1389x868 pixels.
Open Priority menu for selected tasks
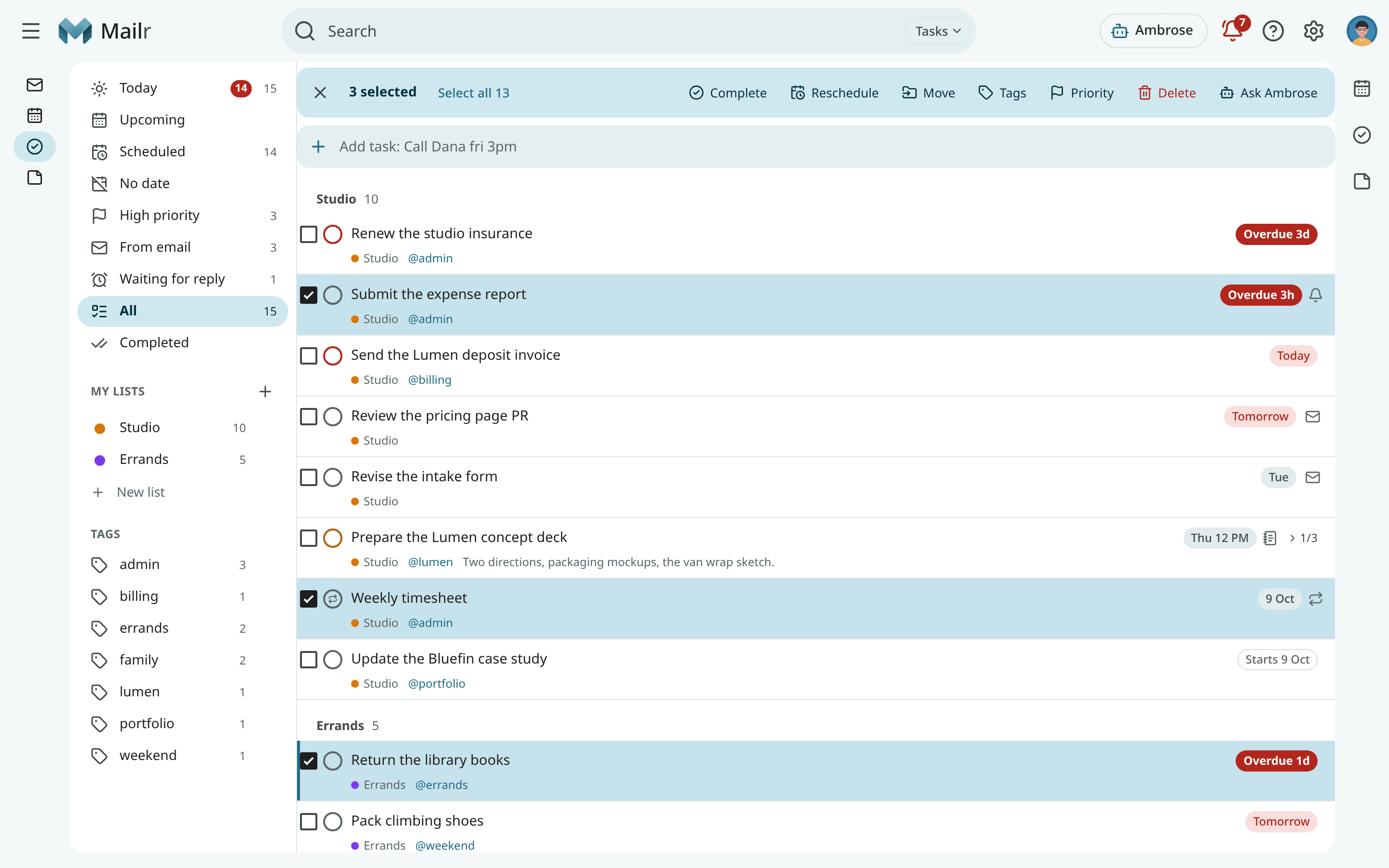1081,93
